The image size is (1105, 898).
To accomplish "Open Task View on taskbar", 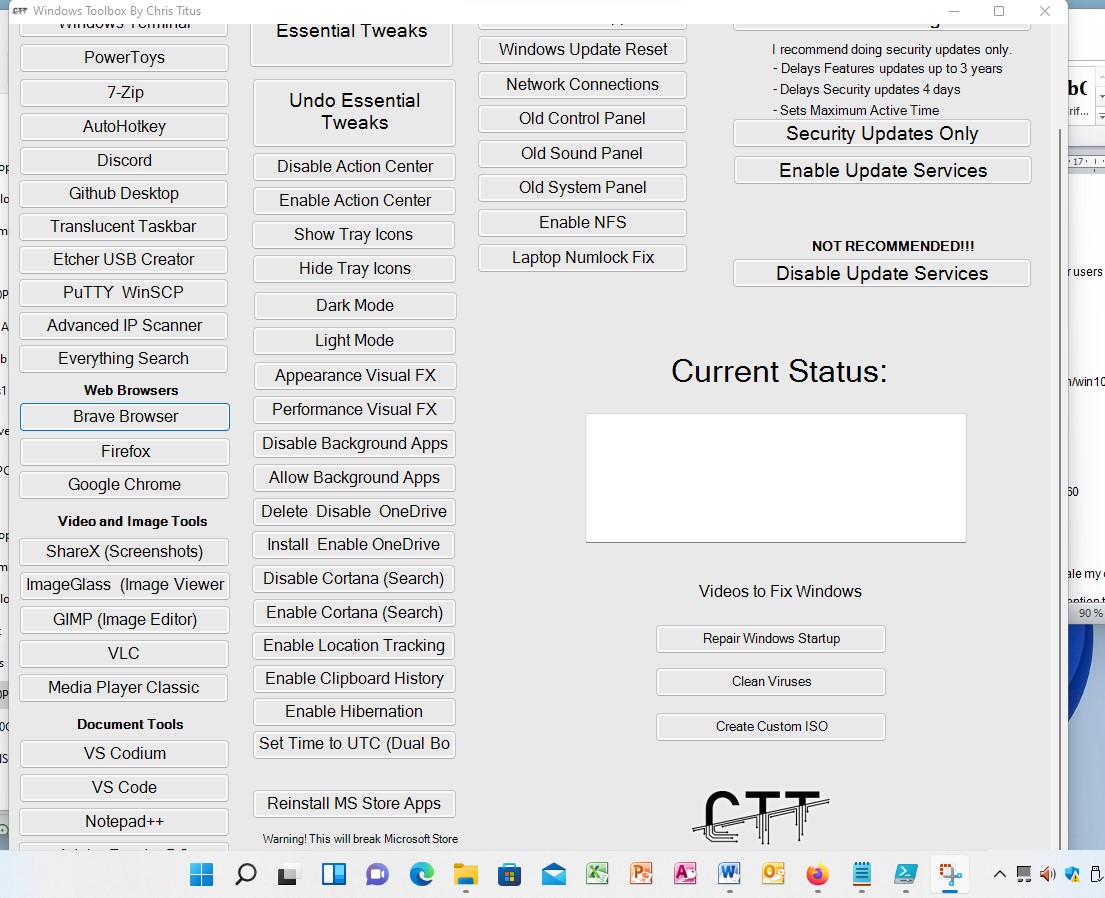I will click(289, 875).
